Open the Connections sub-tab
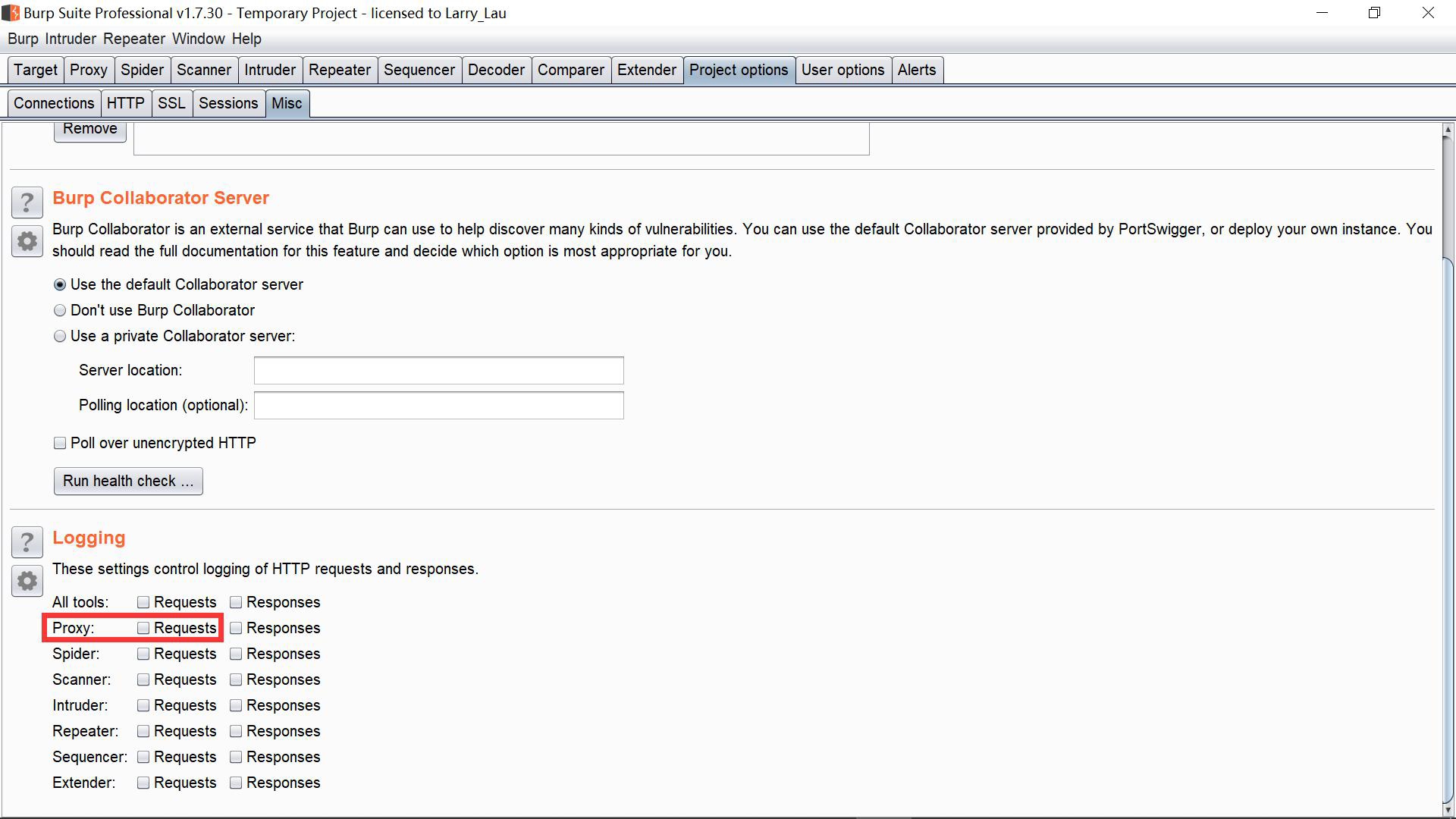Screen dimensions: 1456x819 click(54, 103)
